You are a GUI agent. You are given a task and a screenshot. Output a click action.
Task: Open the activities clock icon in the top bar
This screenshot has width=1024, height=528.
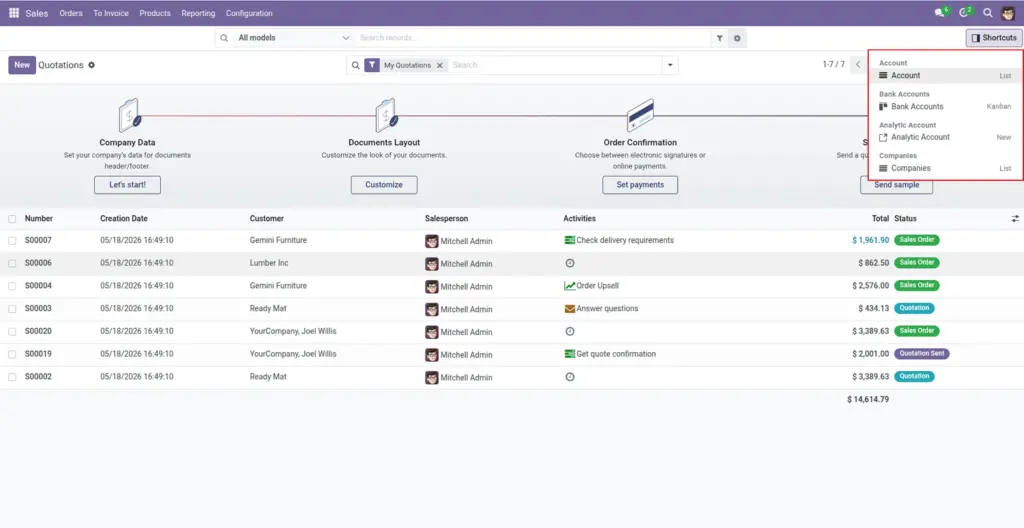[964, 13]
